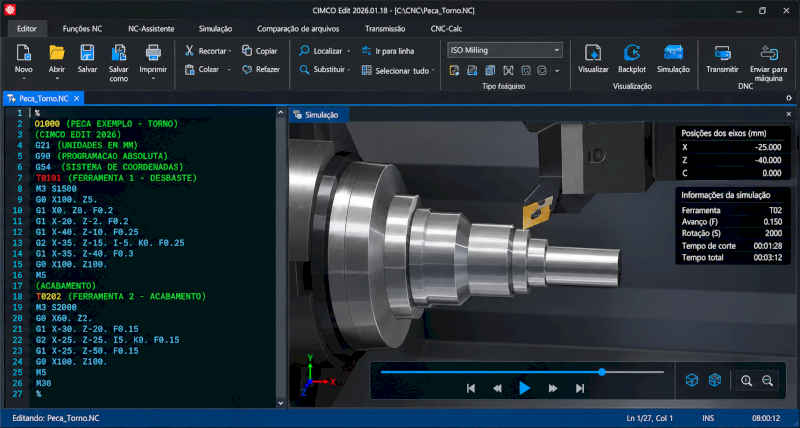Open the Localizar search tool
This screenshot has width=800, height=428.
point(320,51)
